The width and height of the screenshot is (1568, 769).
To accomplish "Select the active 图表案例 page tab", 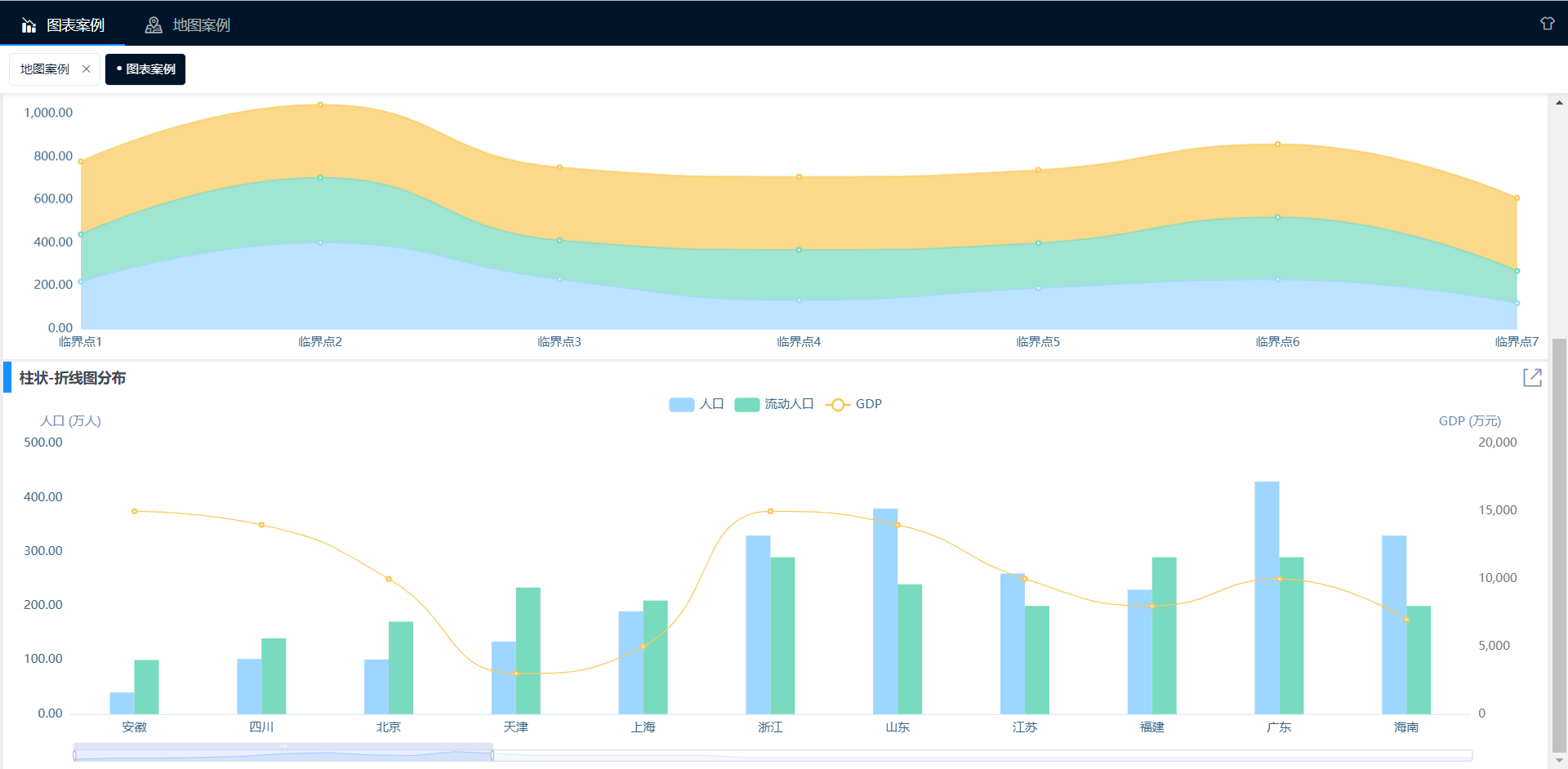I will 145,69.
